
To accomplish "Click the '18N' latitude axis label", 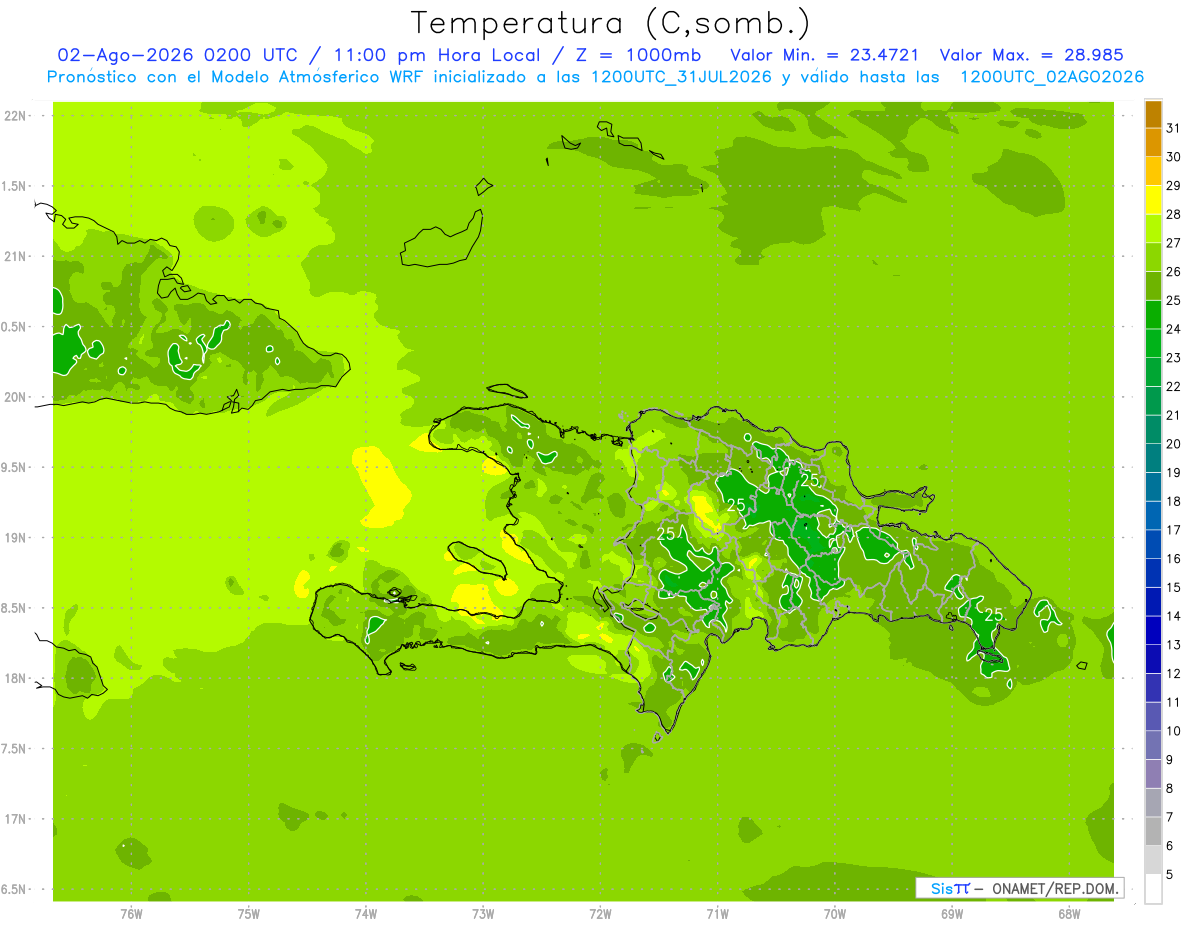I will coord(17,678).
